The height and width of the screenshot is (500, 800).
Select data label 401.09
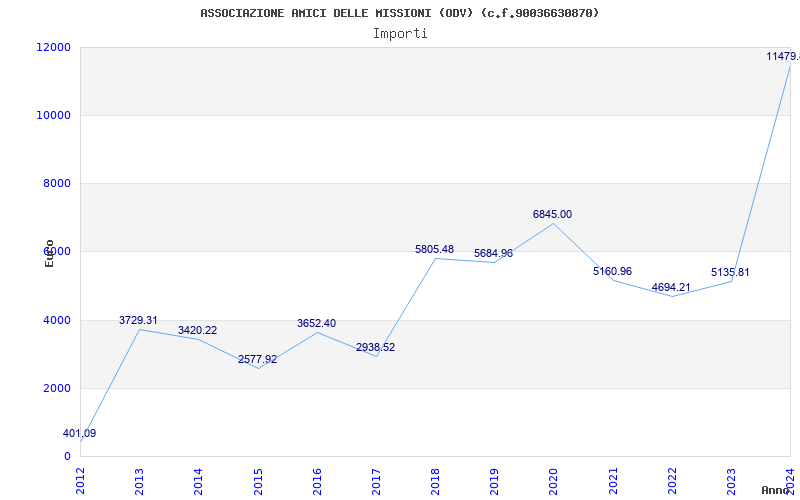pyautogui.click(x=80, y=434)
